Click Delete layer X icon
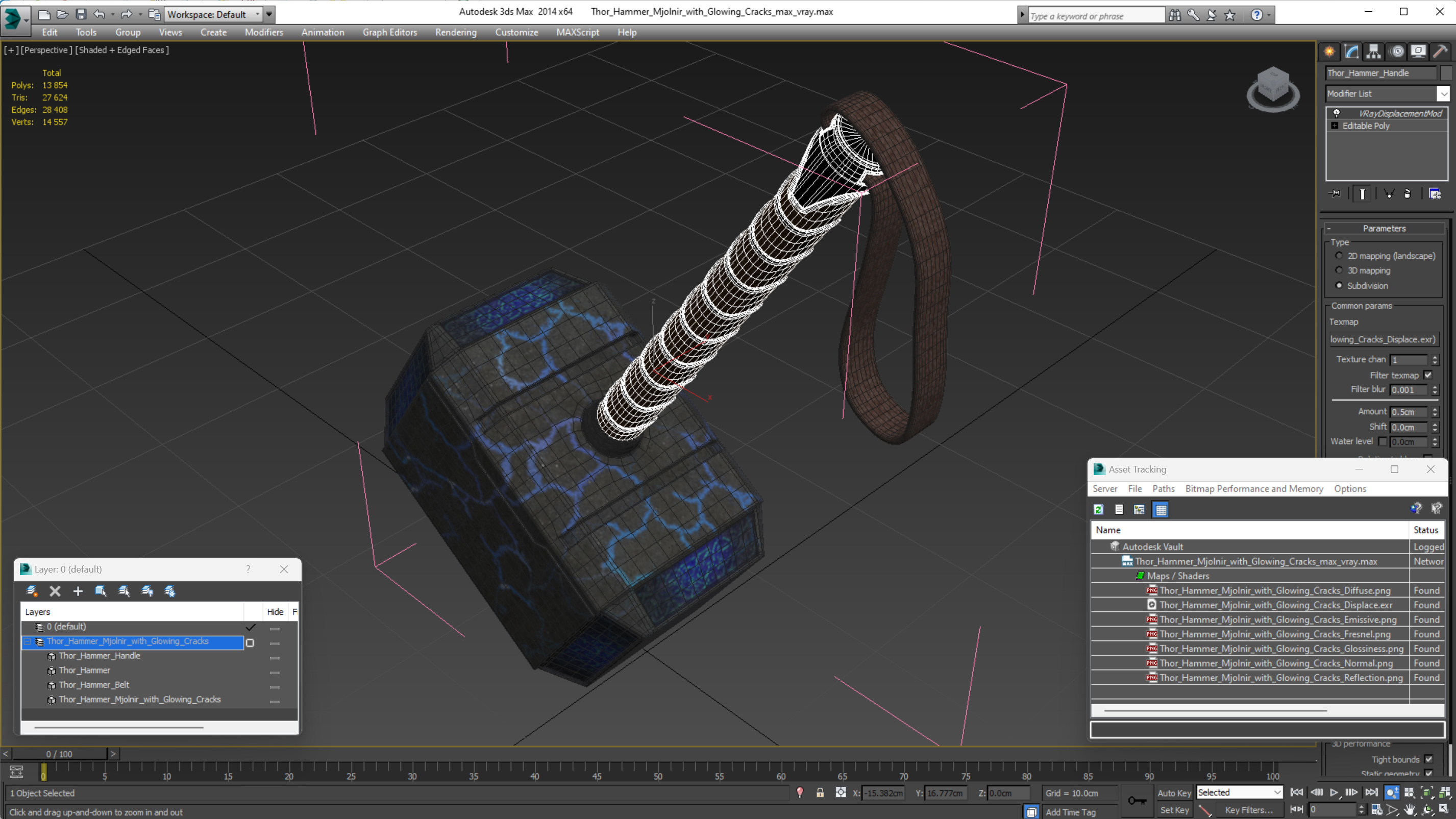 [55, 591]
